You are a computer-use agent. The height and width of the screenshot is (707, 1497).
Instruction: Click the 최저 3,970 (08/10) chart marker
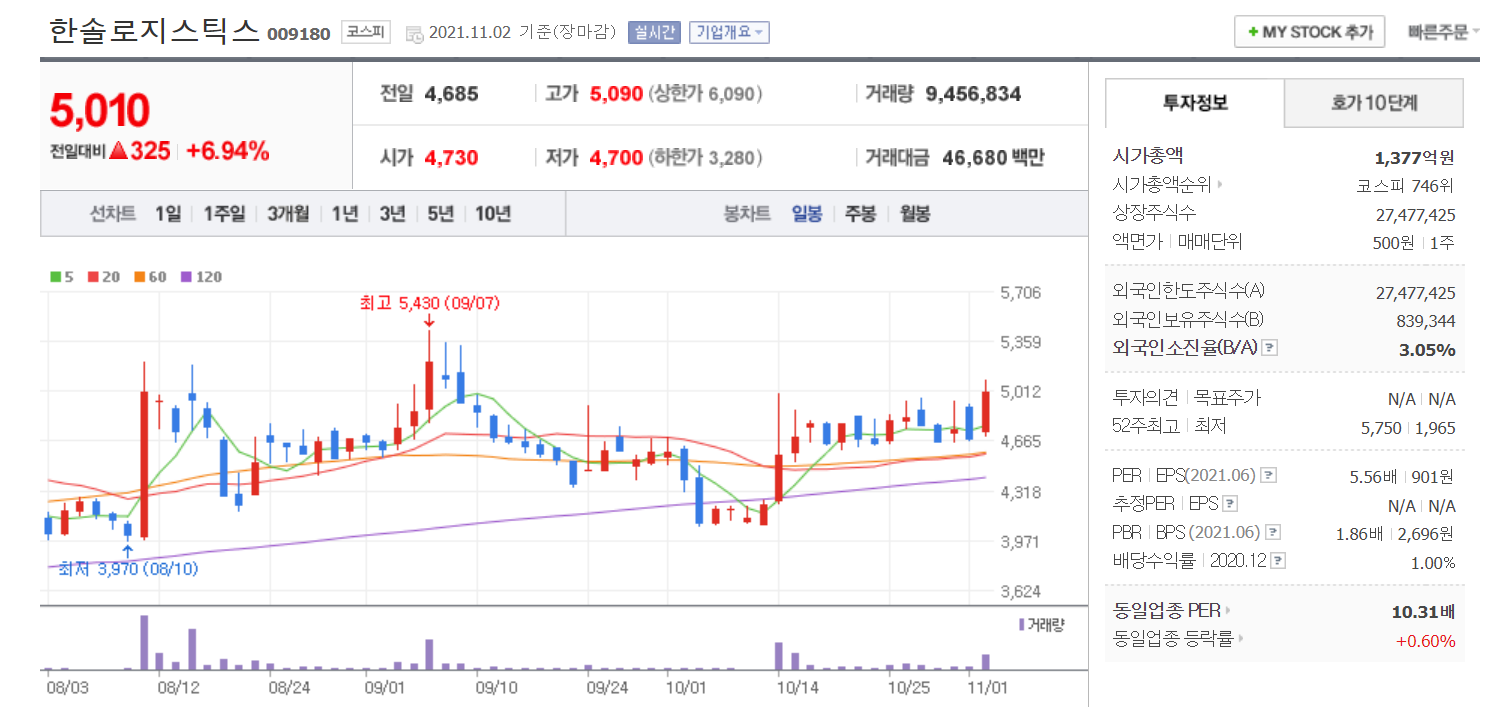pos(128,569)
